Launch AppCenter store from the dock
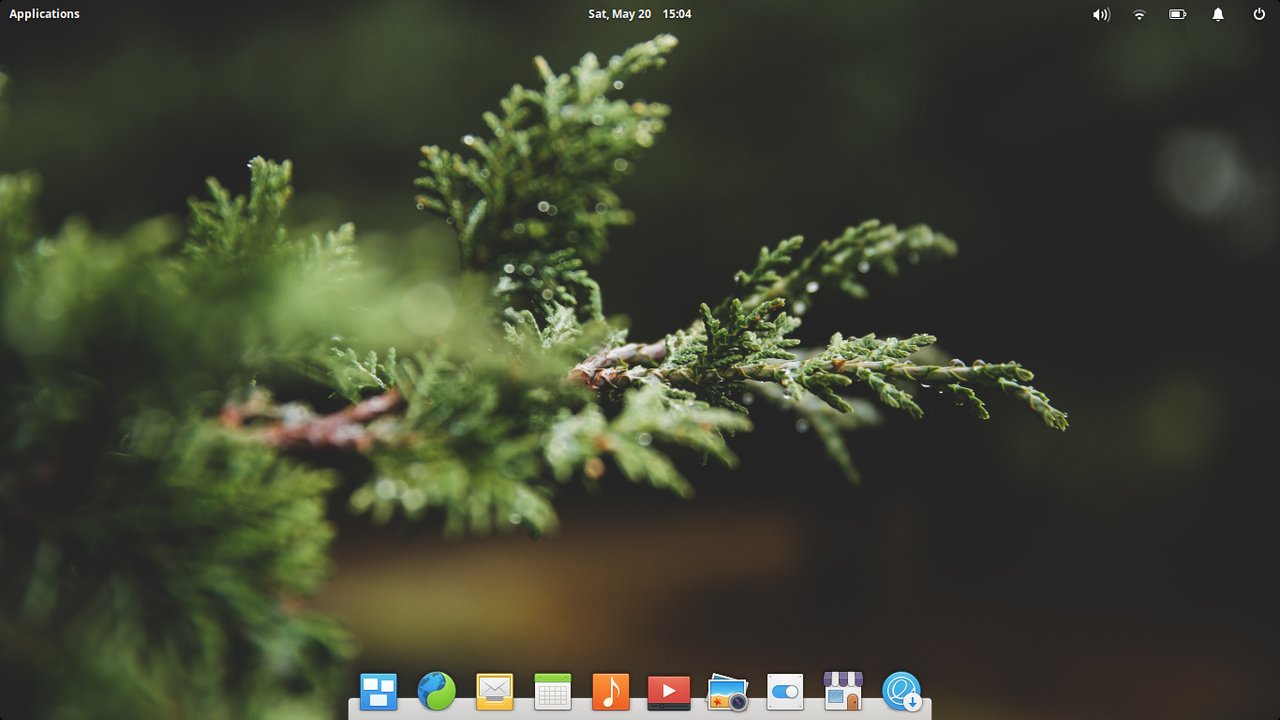 (843, 691)
